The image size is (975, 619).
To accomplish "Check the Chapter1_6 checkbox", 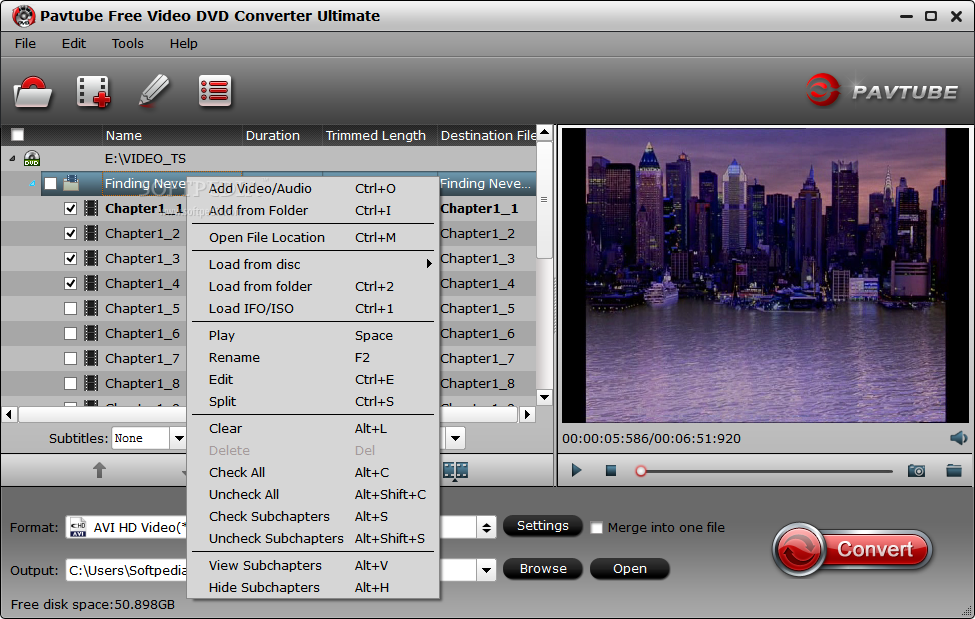I will click(70, 333).
